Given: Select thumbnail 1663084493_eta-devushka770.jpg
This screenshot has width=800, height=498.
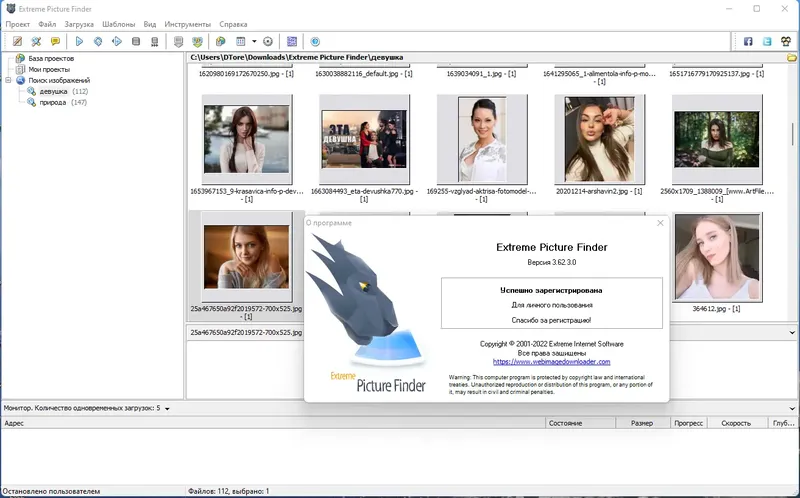Looking at the screenshot, I should [x=364, y=139].
